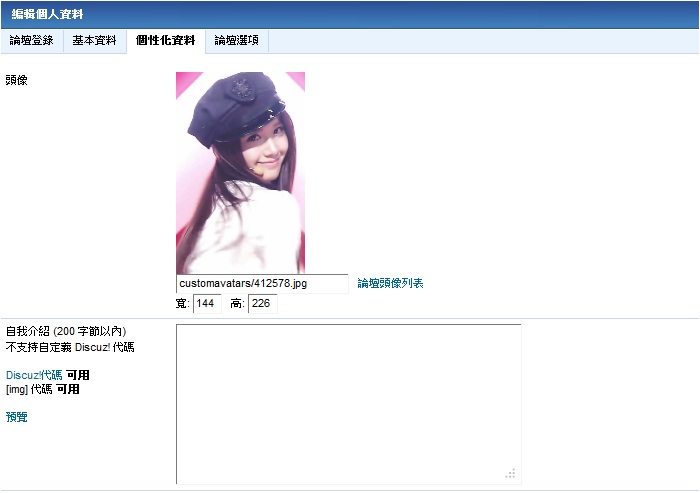Focus the avatar path field customavatars/412578.jpg
This screenshot has height=493, width=700.
pyautogui.click(x=262, y=284)
